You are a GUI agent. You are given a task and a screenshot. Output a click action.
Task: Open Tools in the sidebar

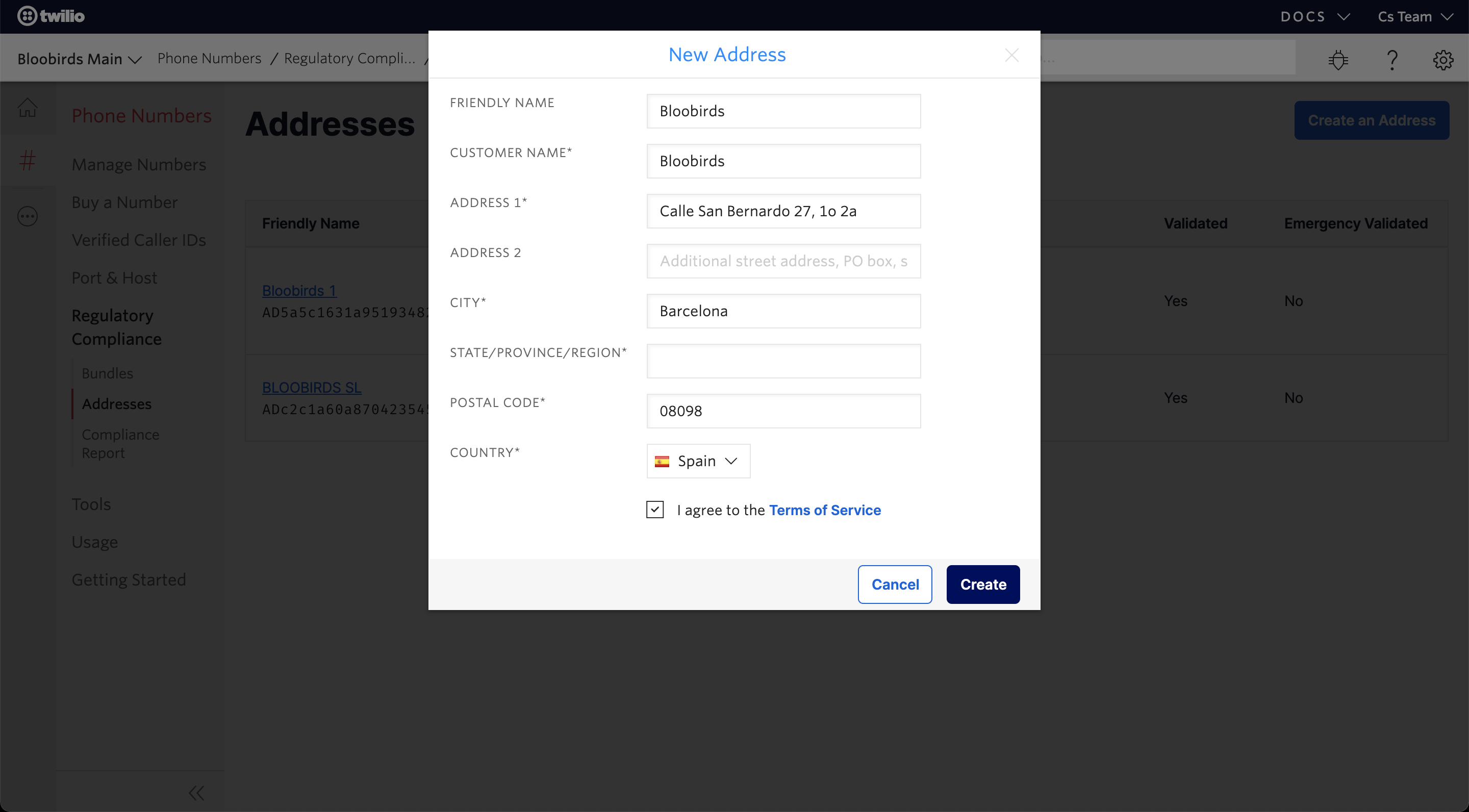click(x=91, y=504)
